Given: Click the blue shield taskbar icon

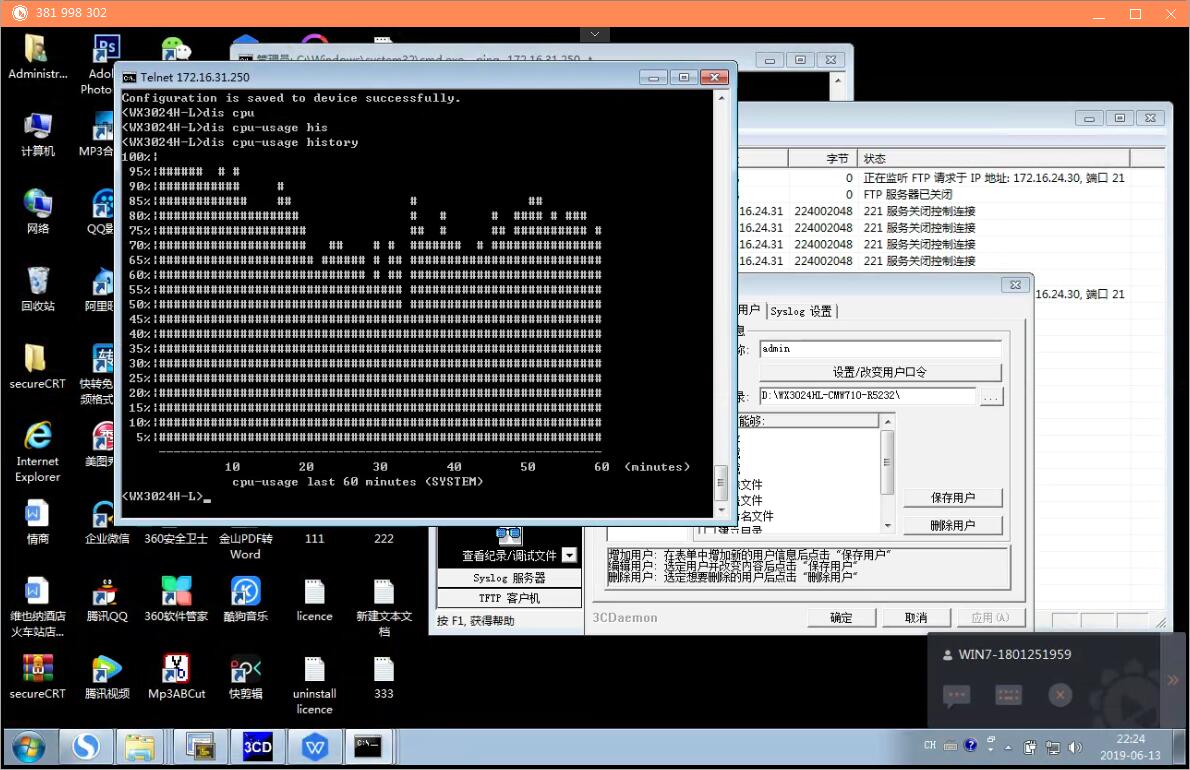Looking at the screenshot, I should pos(314,747).
